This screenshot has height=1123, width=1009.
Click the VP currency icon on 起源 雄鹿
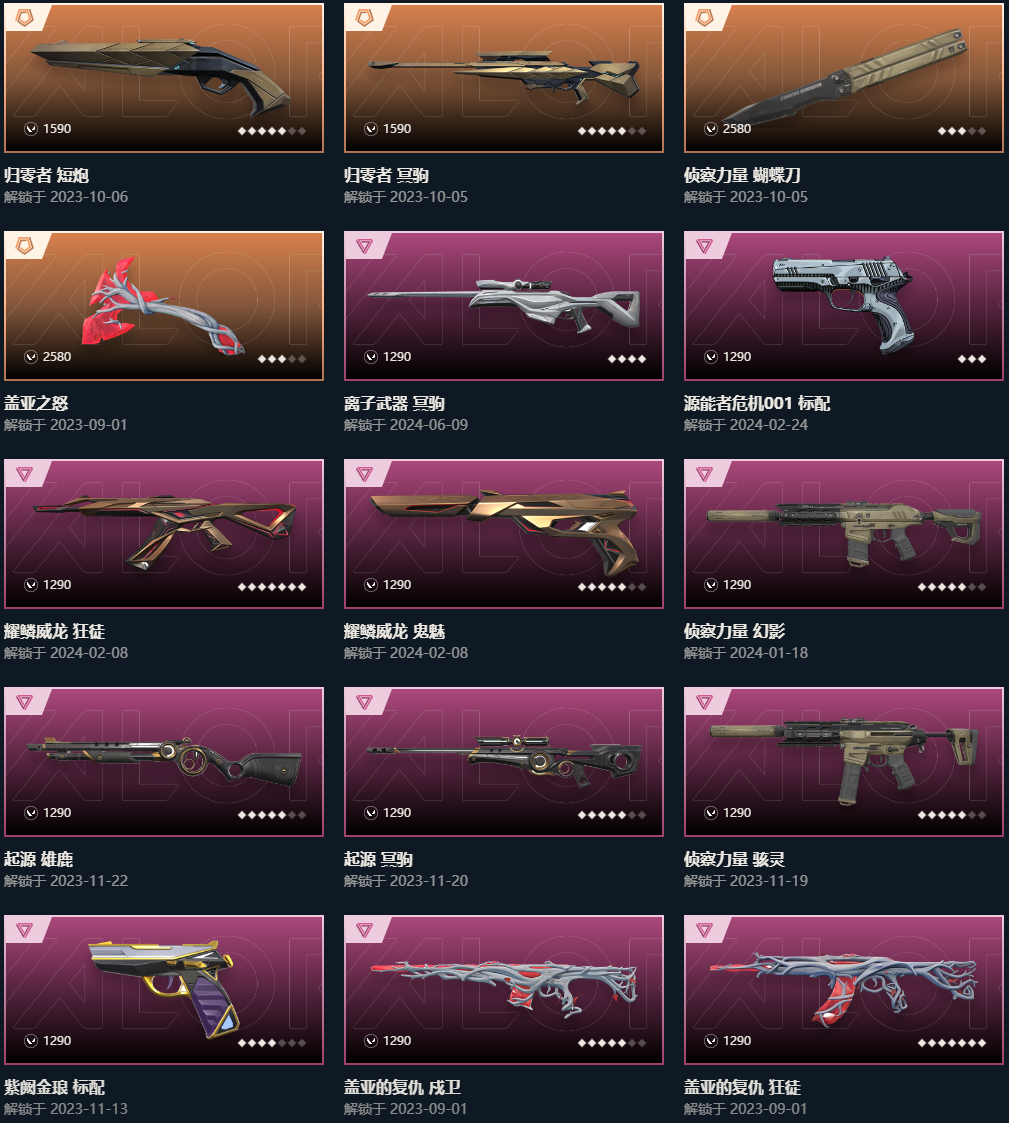tap(31, 813)
